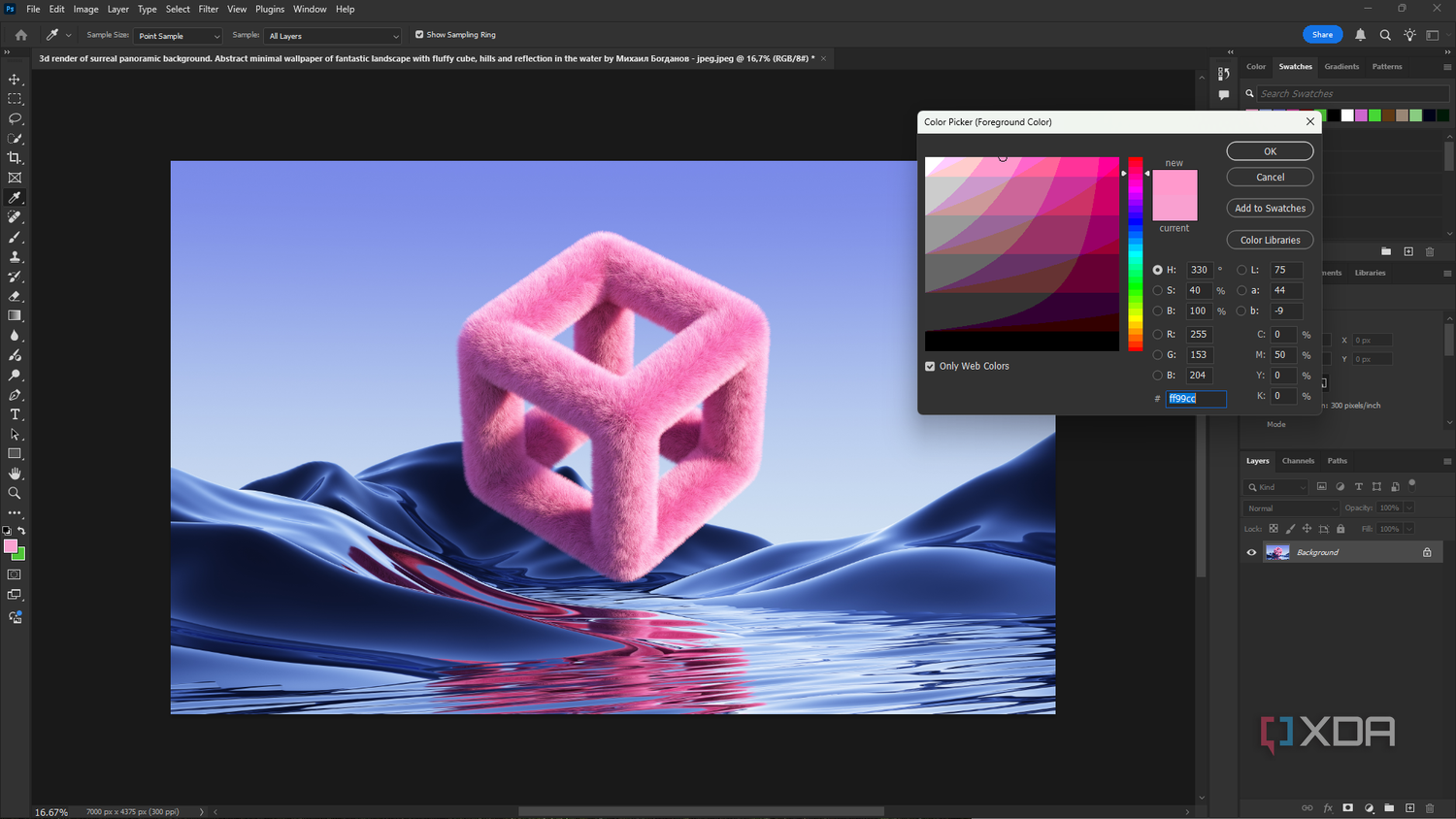Image resolution: width=1456 pixels, height=819 pixels.
Task: Click Cancel in the Color Picker
Action: 1270,177
